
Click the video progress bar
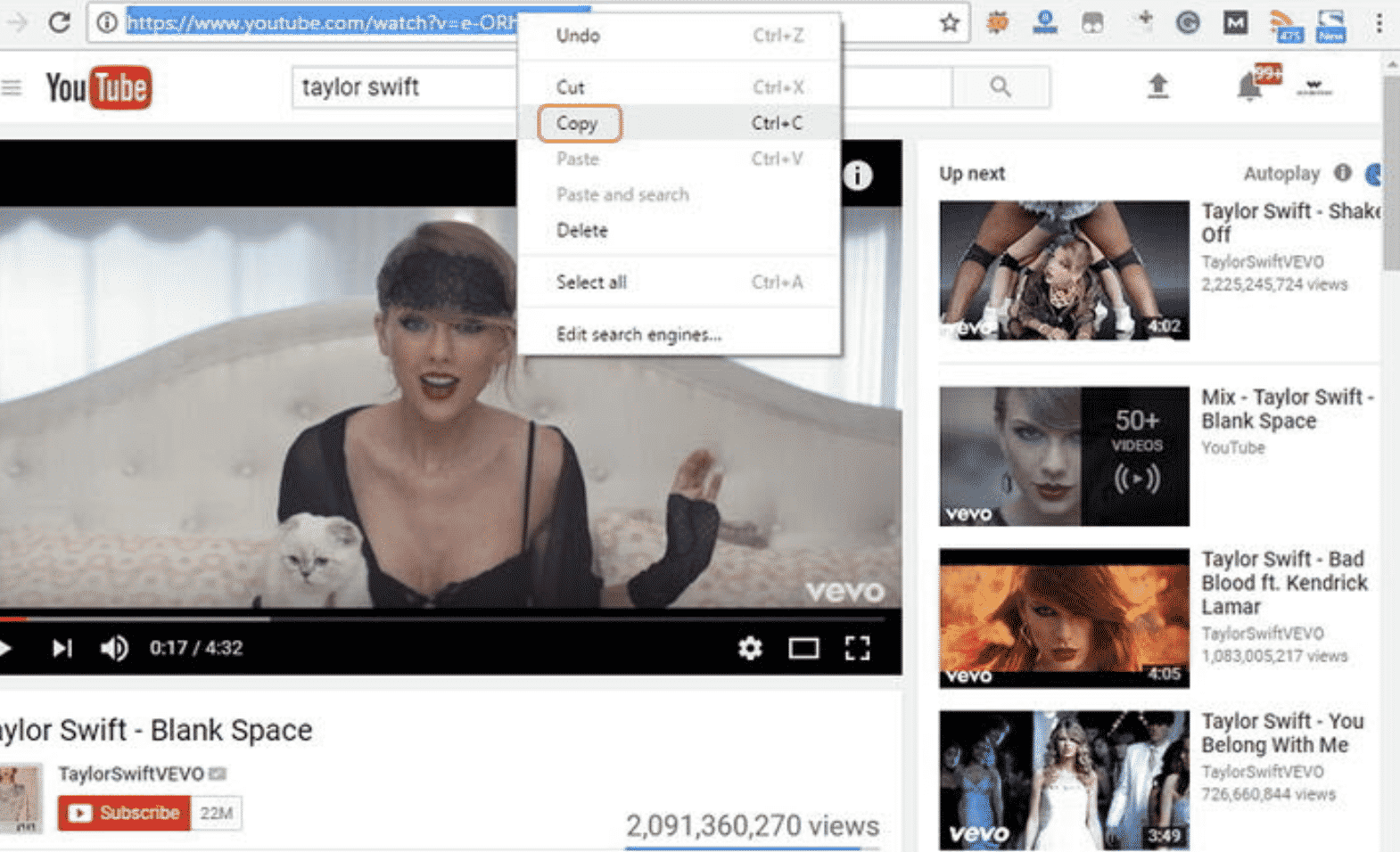coord(446,618)
